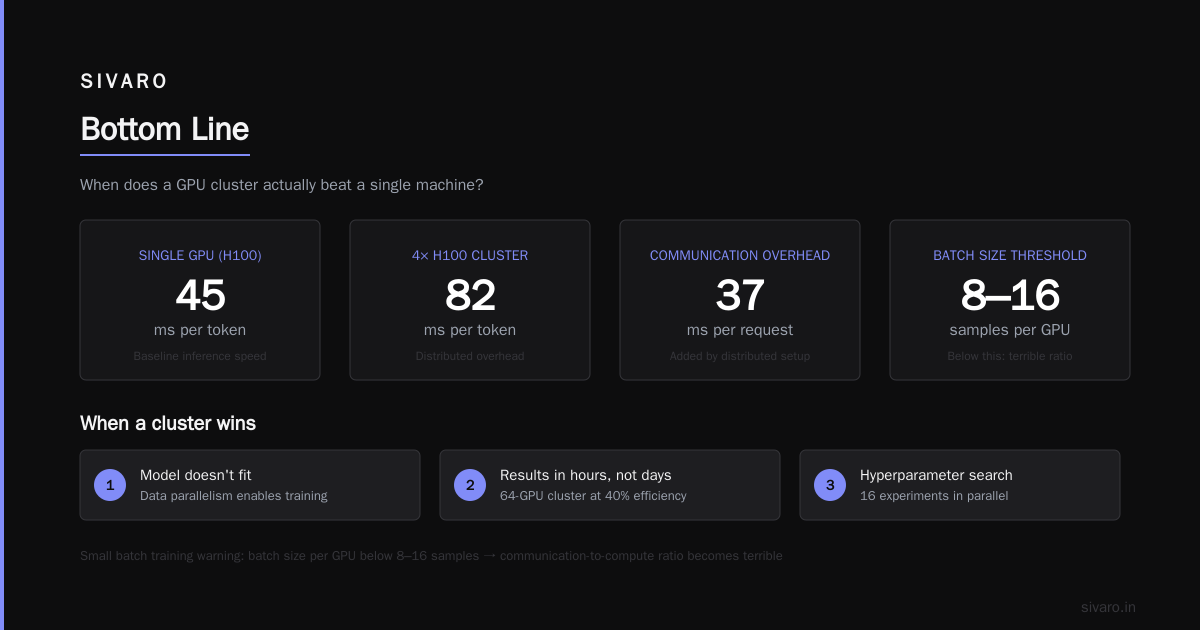This screenshot has width=1200, height=630.
Task: Select the Hyperparameter search title
Action: tap(936, 475)
